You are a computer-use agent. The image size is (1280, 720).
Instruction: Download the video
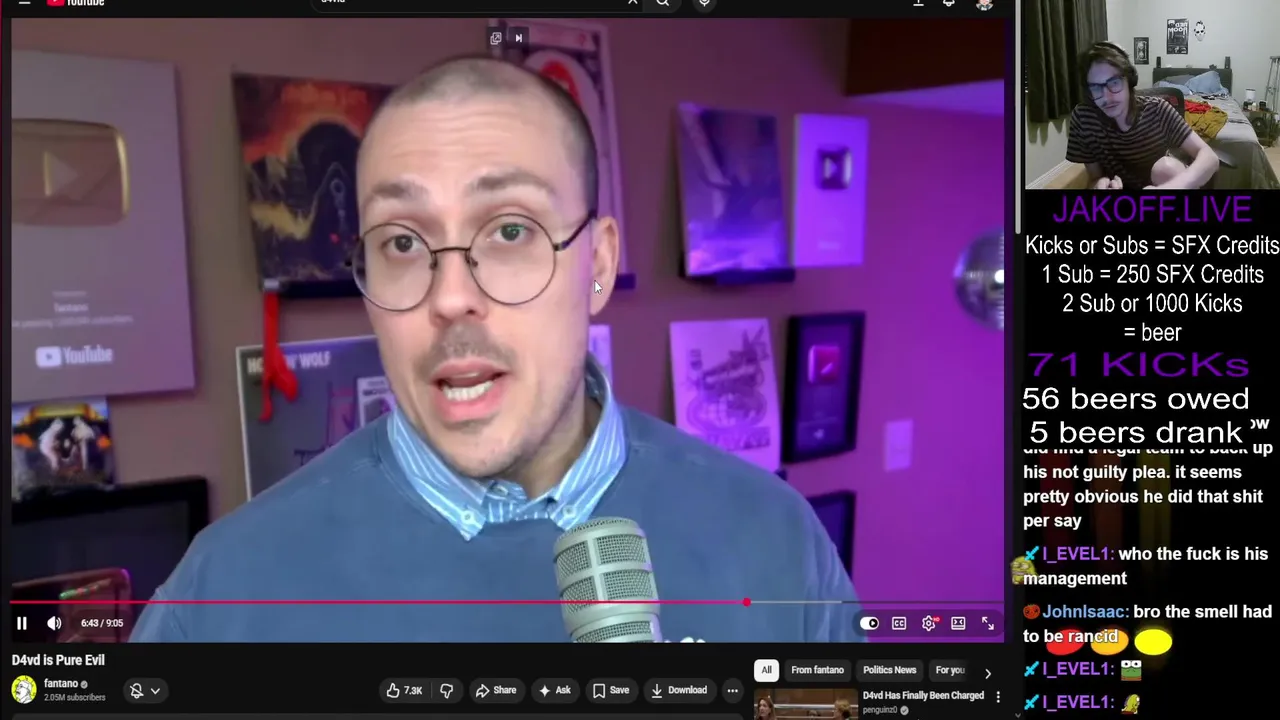[679, 690]
